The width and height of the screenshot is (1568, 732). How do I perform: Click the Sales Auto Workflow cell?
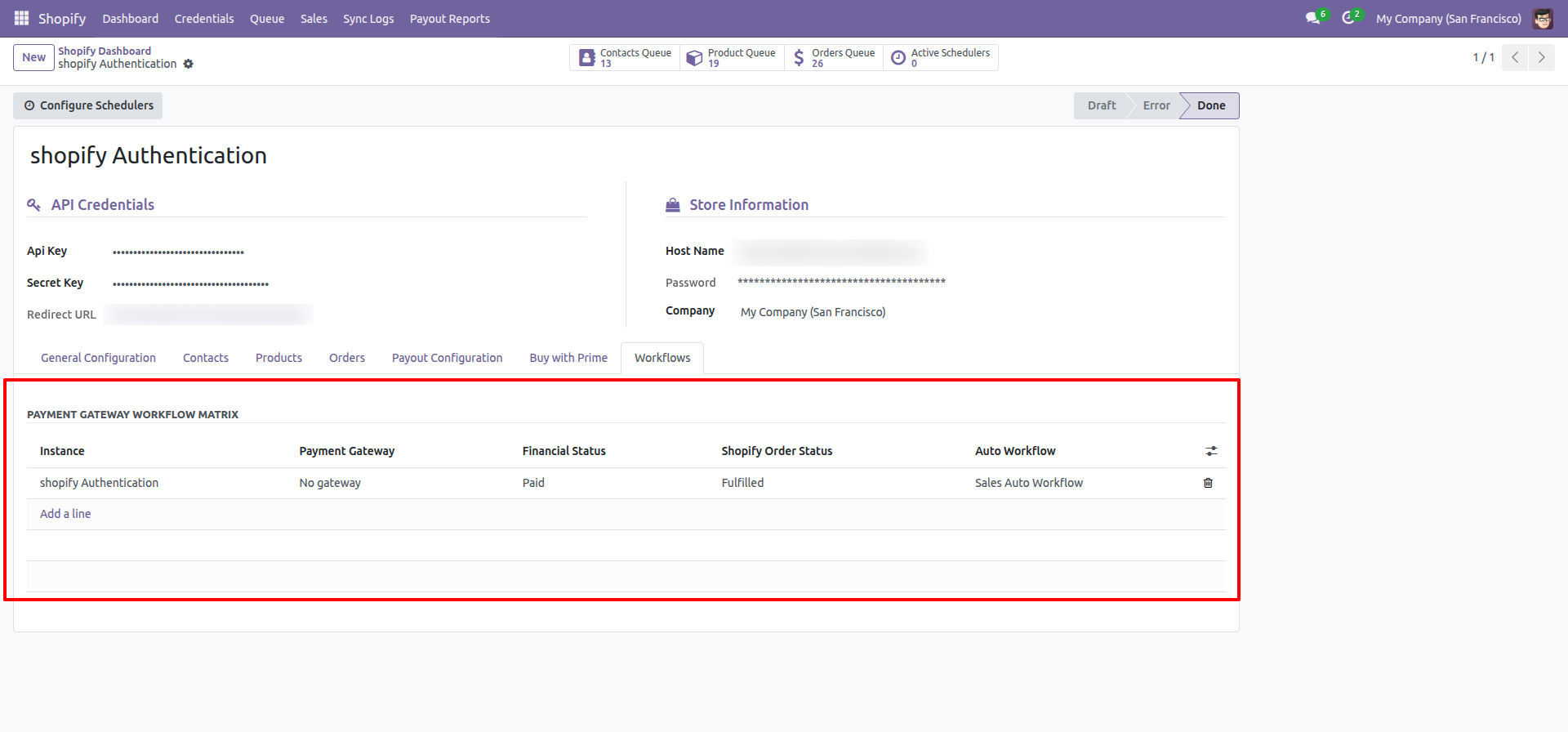tap(1028, 483)
